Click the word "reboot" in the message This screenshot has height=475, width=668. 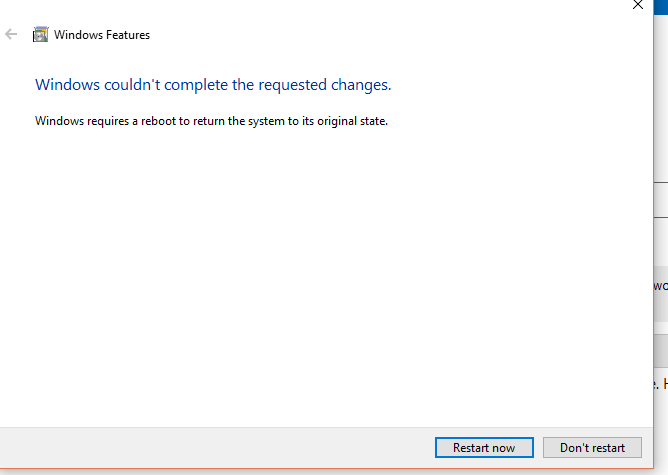[158, 121]
